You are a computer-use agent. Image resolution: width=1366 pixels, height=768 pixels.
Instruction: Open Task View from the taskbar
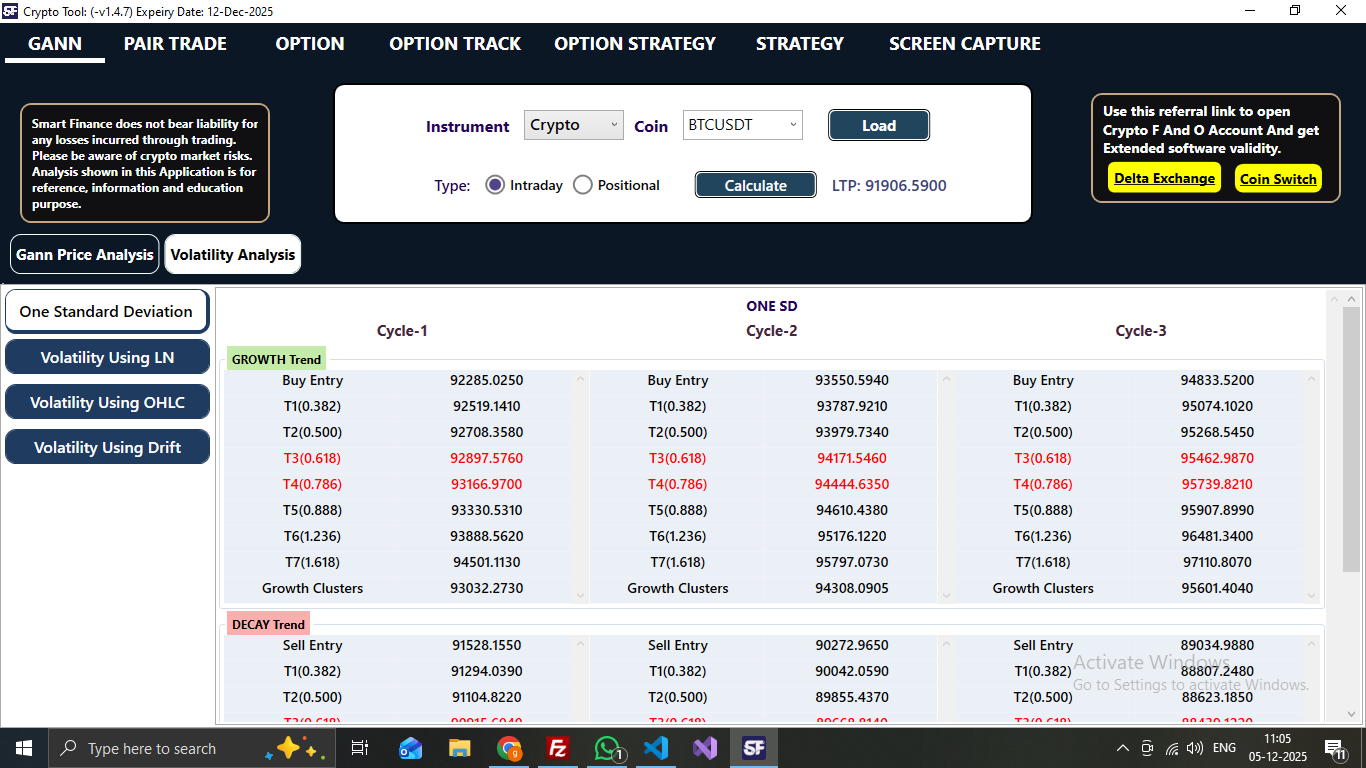[360, 747]
